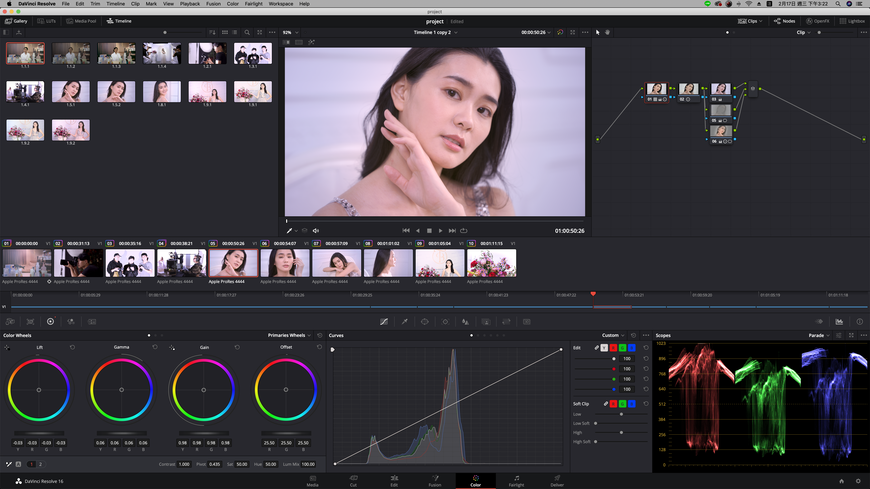This screenshot has width=870, height=489.
Task: Switch to the Fairlight page
Action: coord(516,481)
